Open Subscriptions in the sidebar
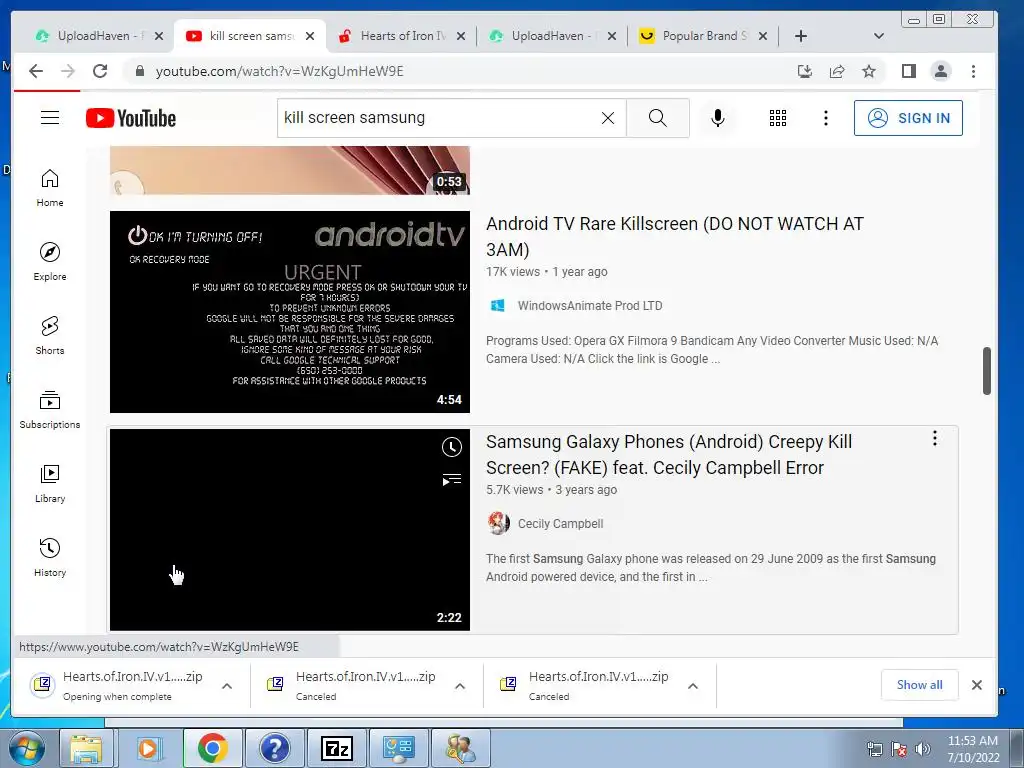1024x768 pixels. [x=50, y=409]
